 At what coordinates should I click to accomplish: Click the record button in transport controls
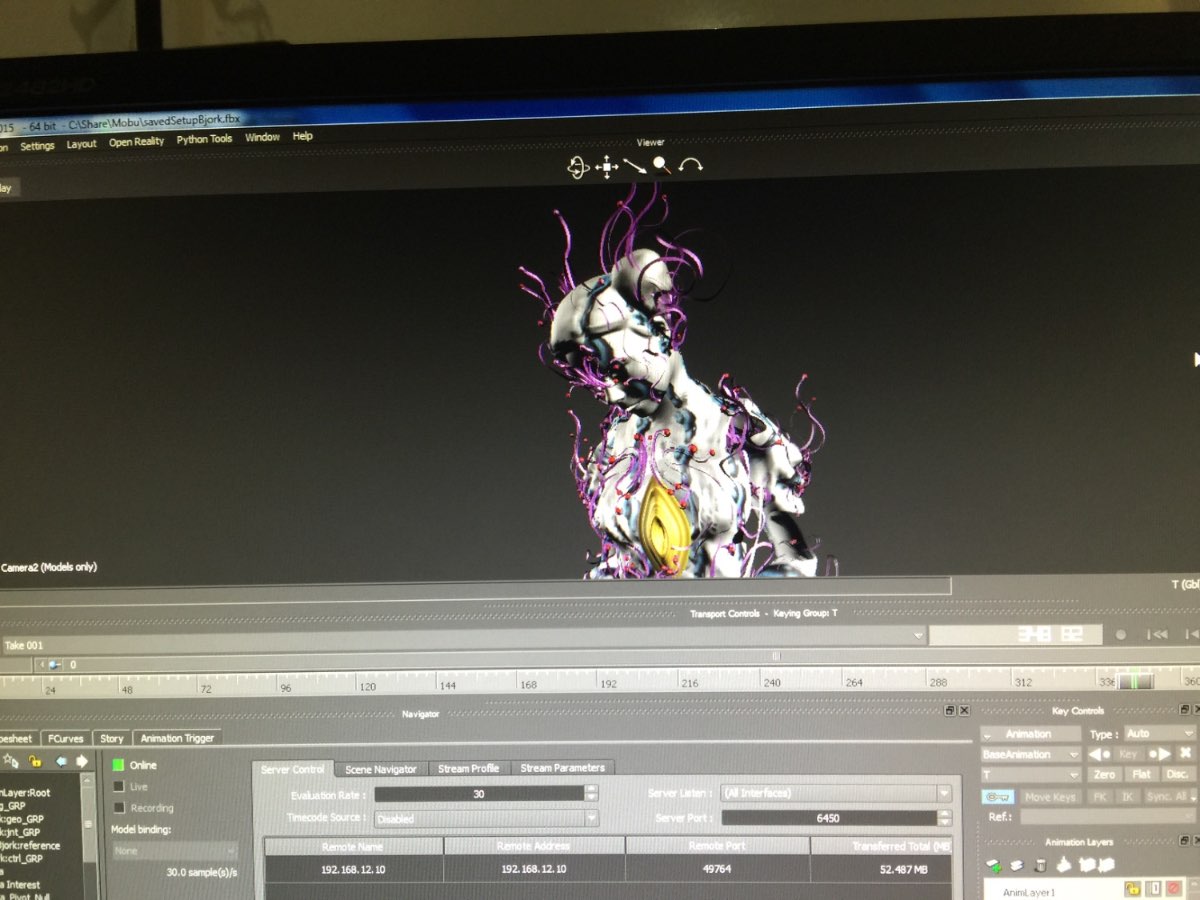click(1121, 634)
